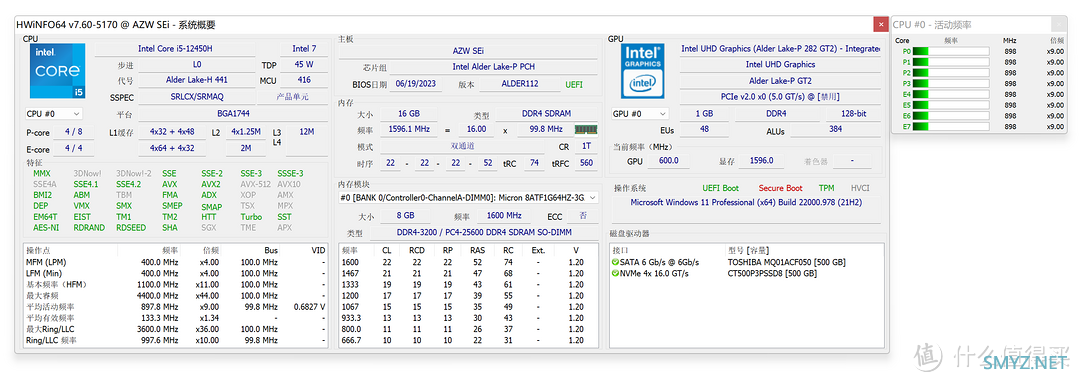Click the Intel Alder Lake-P PCH chipset field
The height and width of the screenshot is (382, 1080).
(x=494, y=67)
